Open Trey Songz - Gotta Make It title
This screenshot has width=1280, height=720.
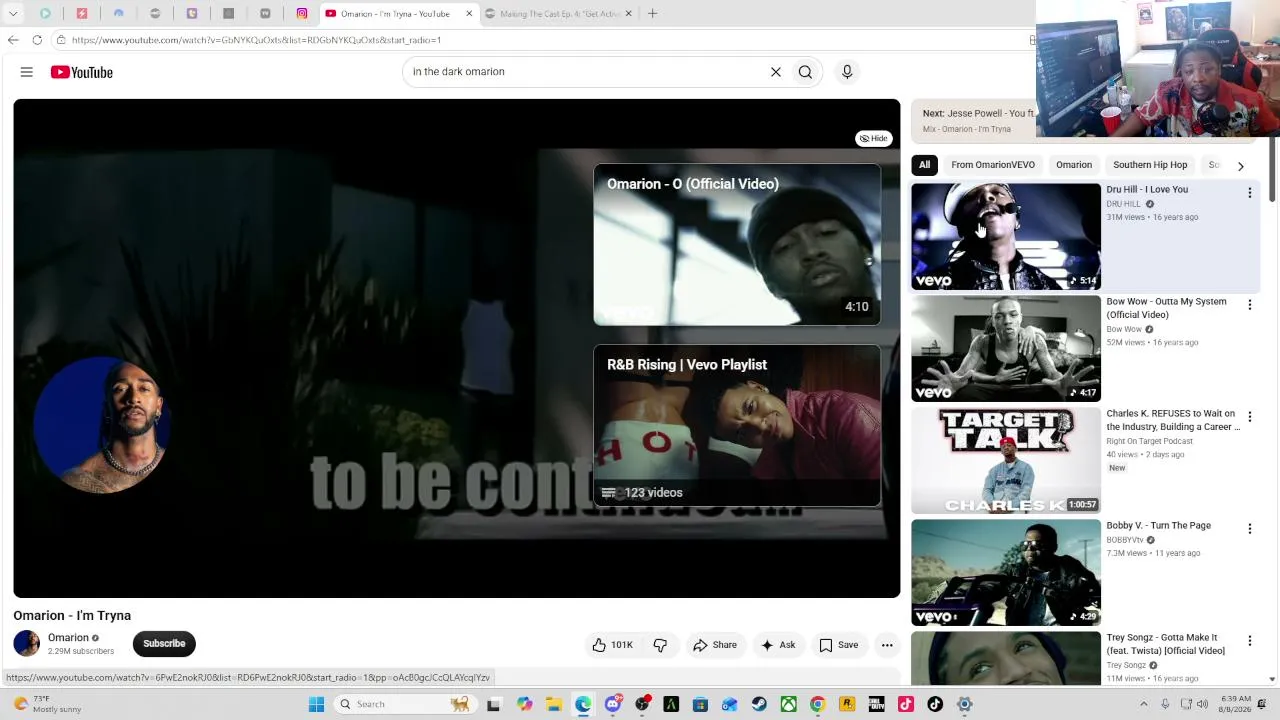click(1165, 644)
